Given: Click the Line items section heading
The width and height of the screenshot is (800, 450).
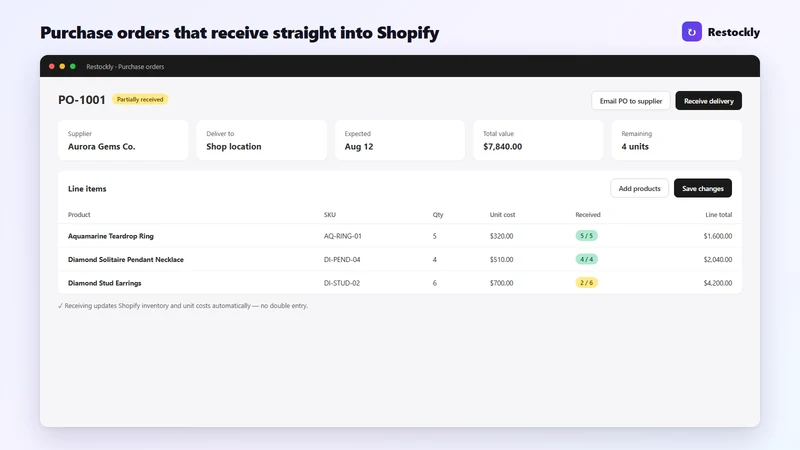Looking at the screenshot, I should pyautogui.click(x=87, y=189).
